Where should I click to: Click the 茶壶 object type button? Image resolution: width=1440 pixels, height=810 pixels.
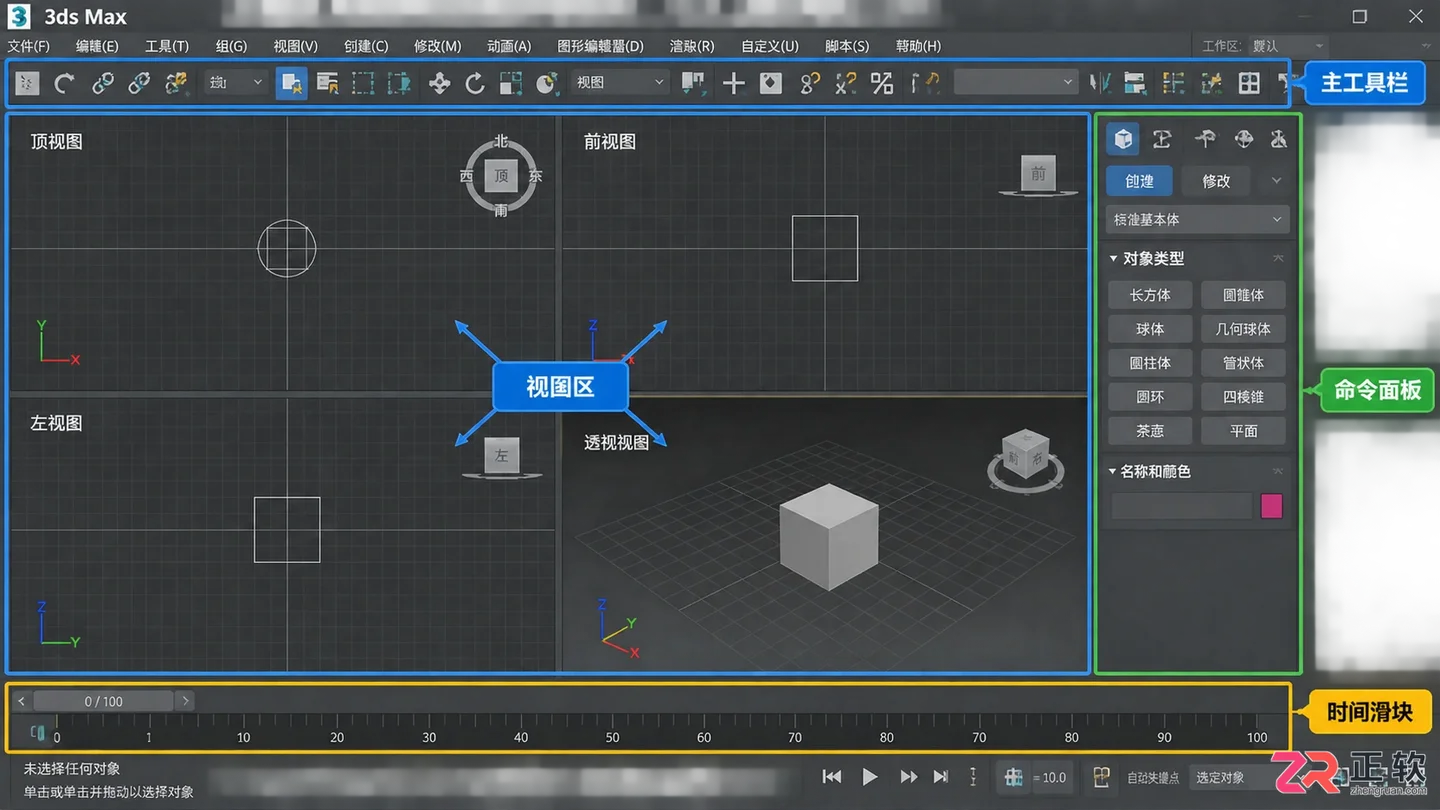(1150, 431)
